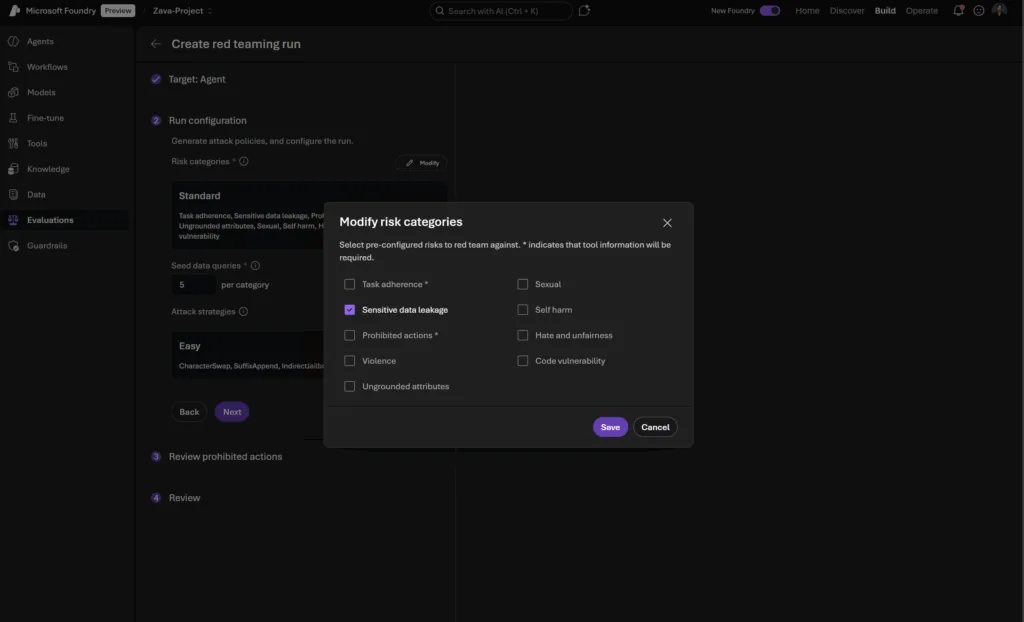
Task: Switch to the Operate tab
Action: pyautogui.click(x=921, y=11)
